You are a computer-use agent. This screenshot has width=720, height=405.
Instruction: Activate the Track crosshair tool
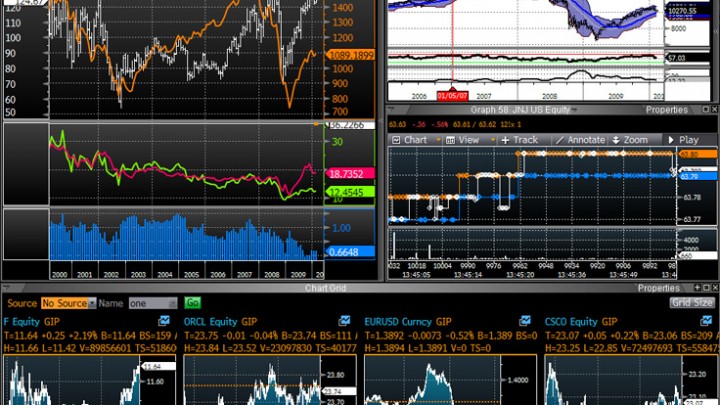pyautogui.click(x=520, y=140)
